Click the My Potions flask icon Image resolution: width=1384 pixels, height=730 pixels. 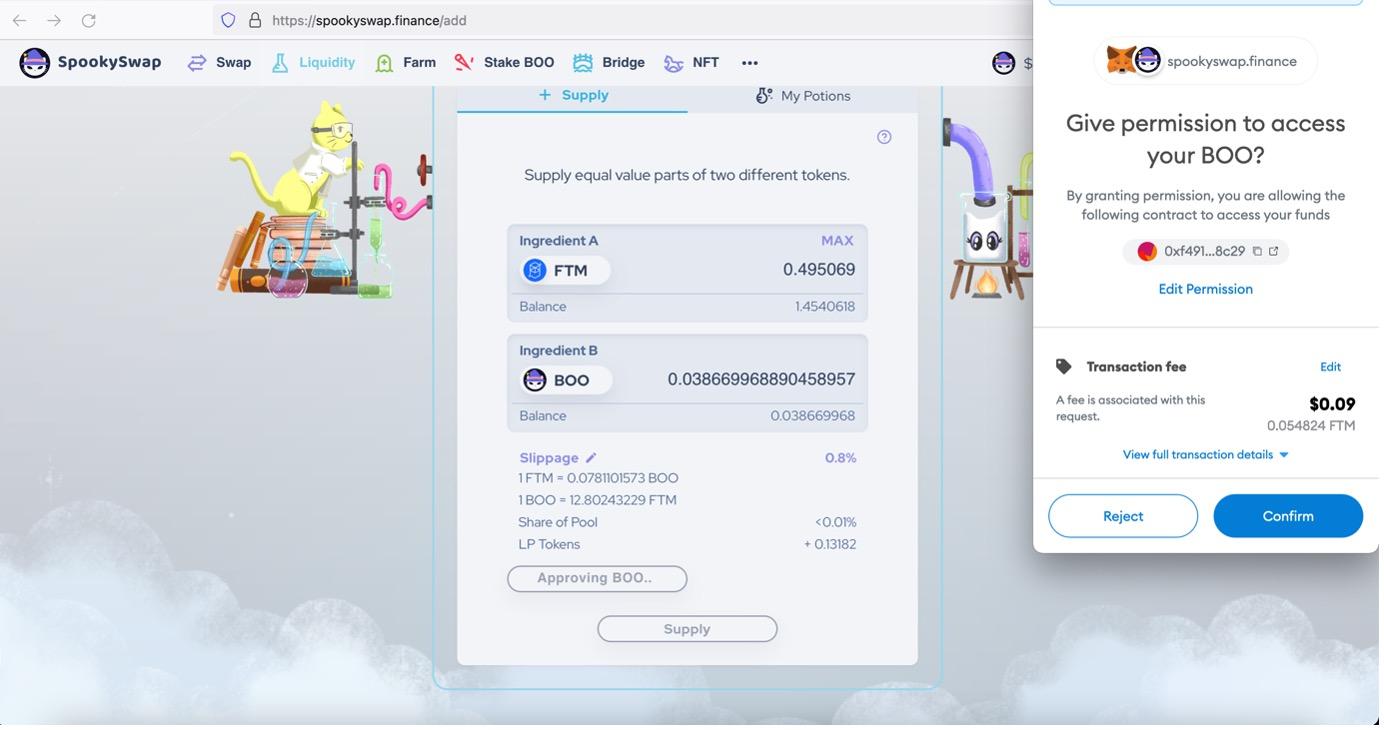pos(764,96)
